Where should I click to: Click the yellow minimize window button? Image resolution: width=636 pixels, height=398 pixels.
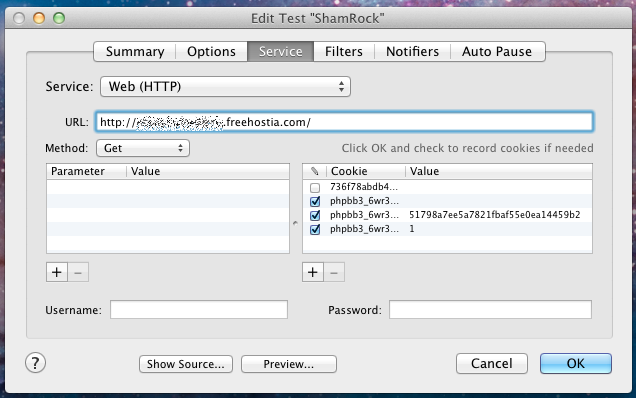[x=39, y=18]
